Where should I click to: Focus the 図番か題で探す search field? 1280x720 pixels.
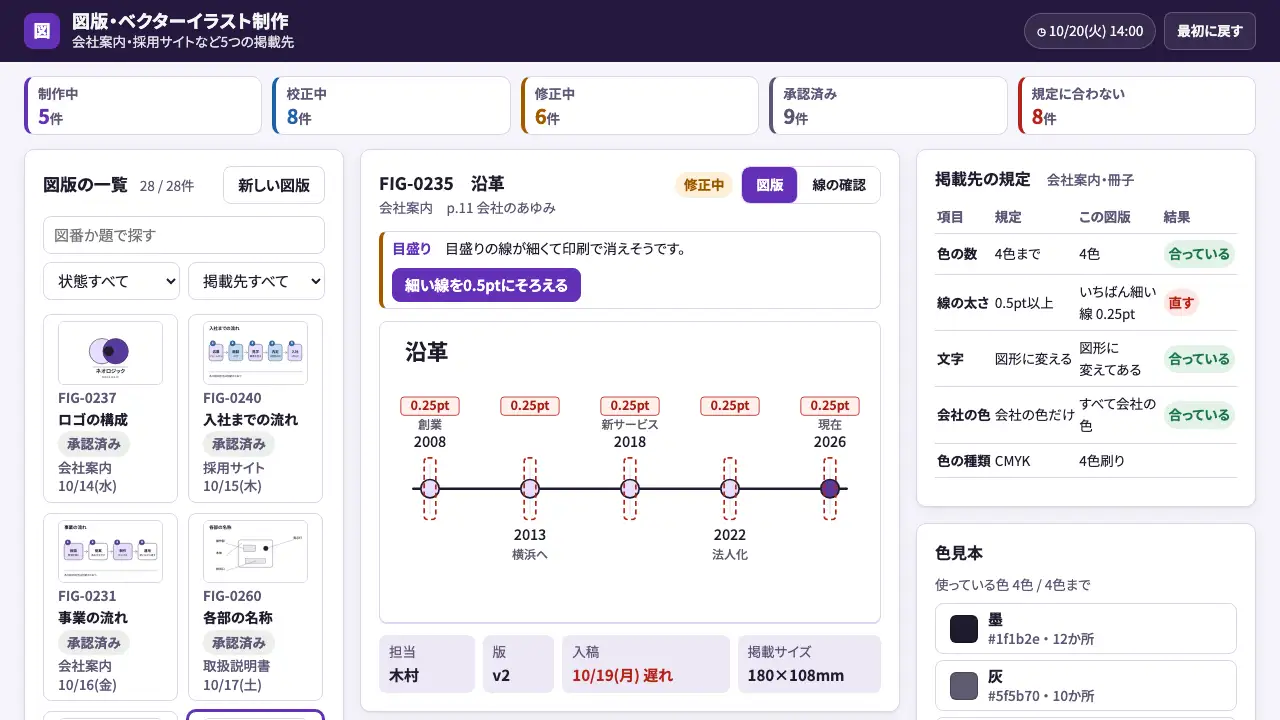184,235
